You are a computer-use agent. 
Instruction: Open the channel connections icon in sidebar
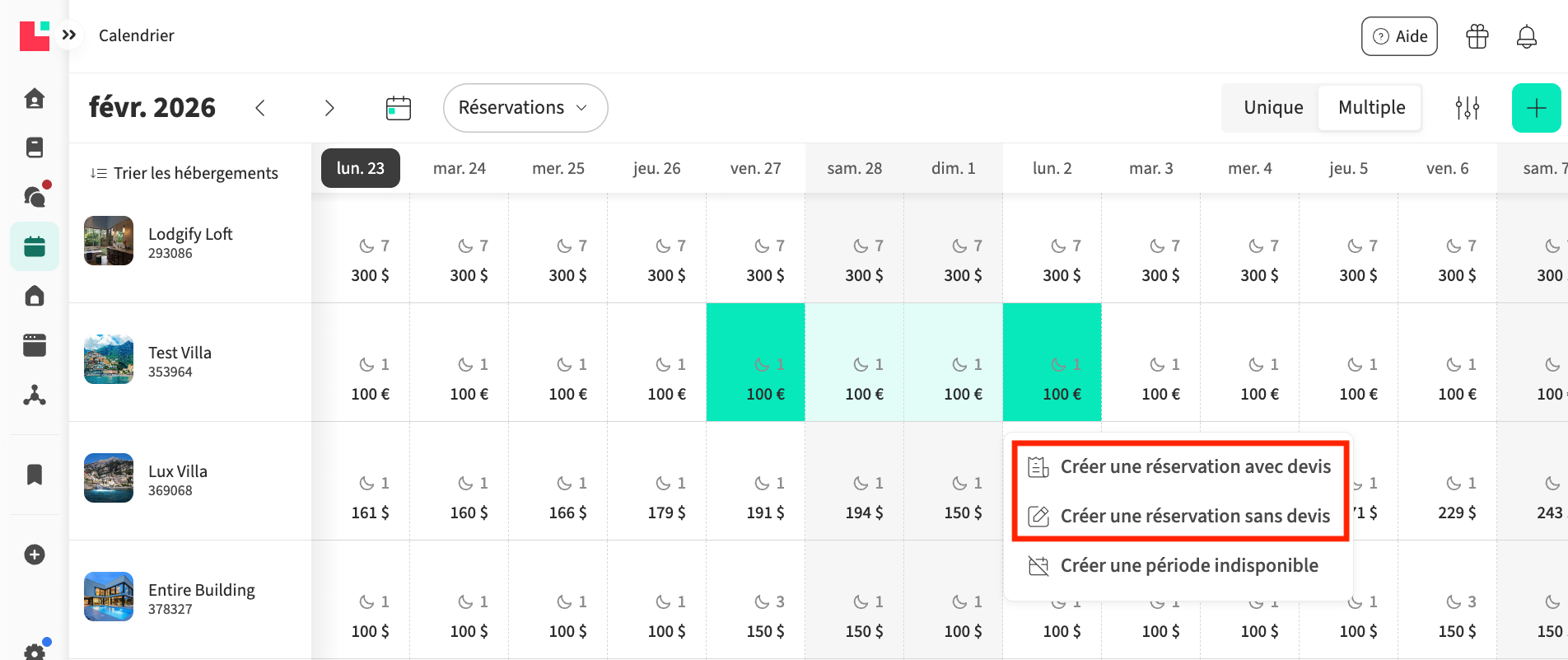click(x=35, y=396)
